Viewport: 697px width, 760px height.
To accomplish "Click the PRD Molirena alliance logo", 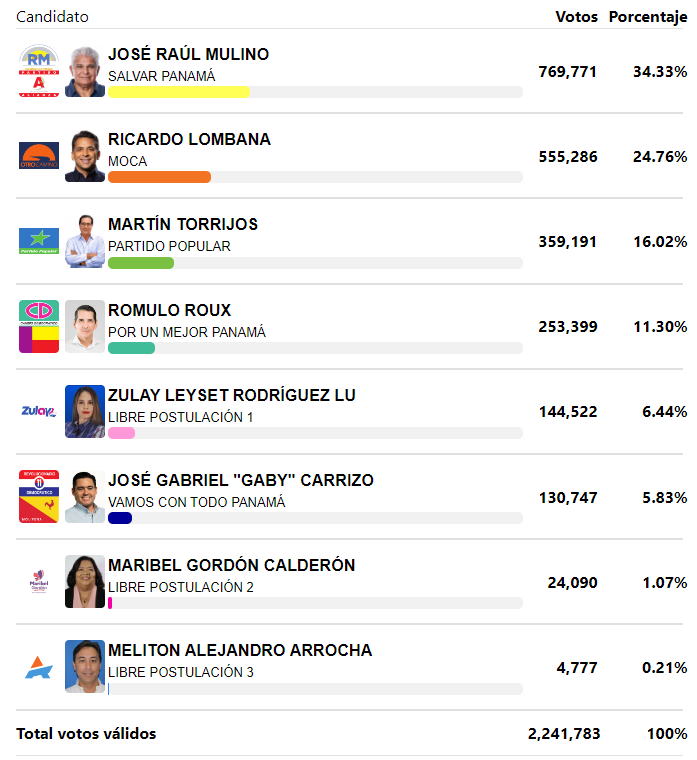I will [39, 496].
